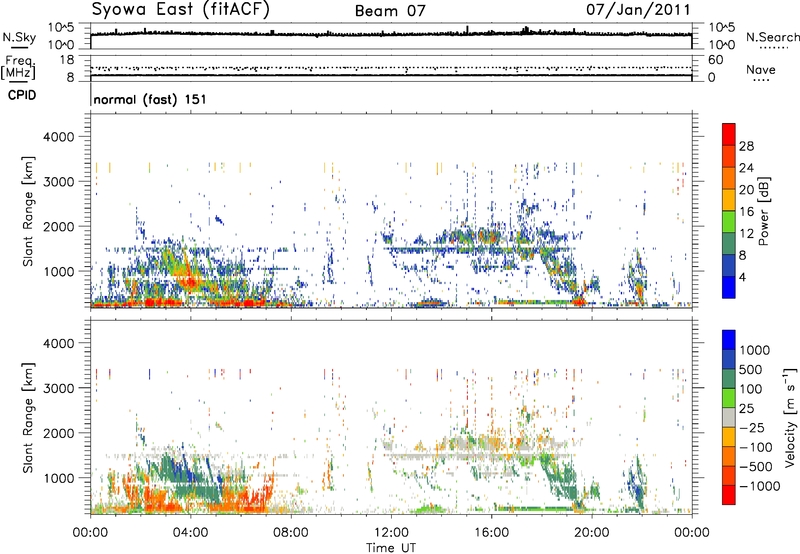This screenshot has height=554, width=800.
Task: Click the '16' tick on Power colorbar
Action: tap(746, 212)
